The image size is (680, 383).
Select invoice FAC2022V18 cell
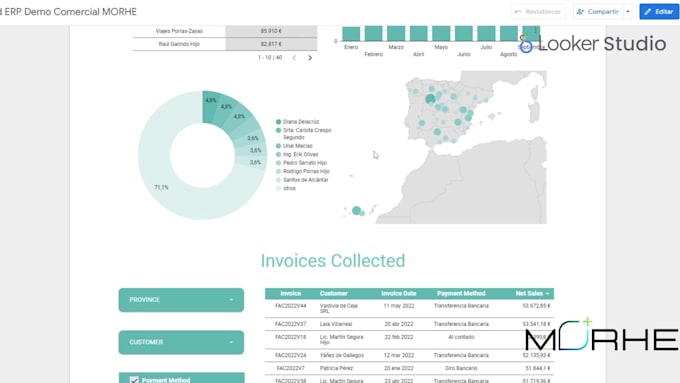(x=291, y=337)
